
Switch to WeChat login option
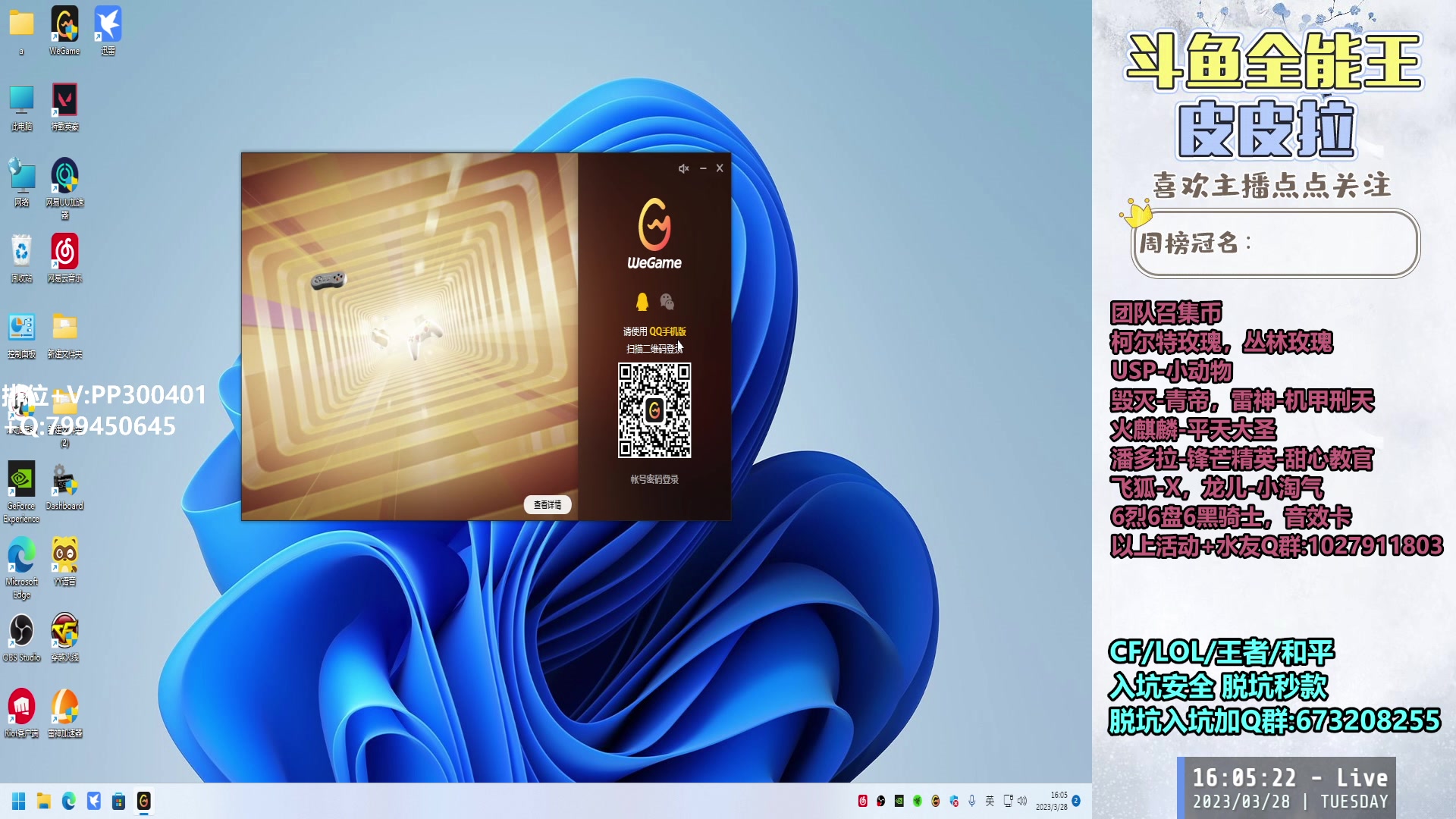click(667, 302)
